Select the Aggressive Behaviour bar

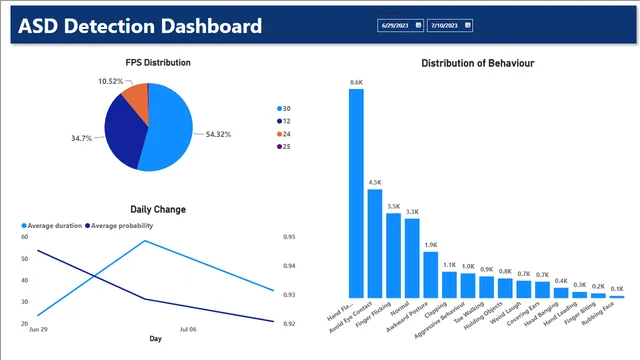click(468, 285)
